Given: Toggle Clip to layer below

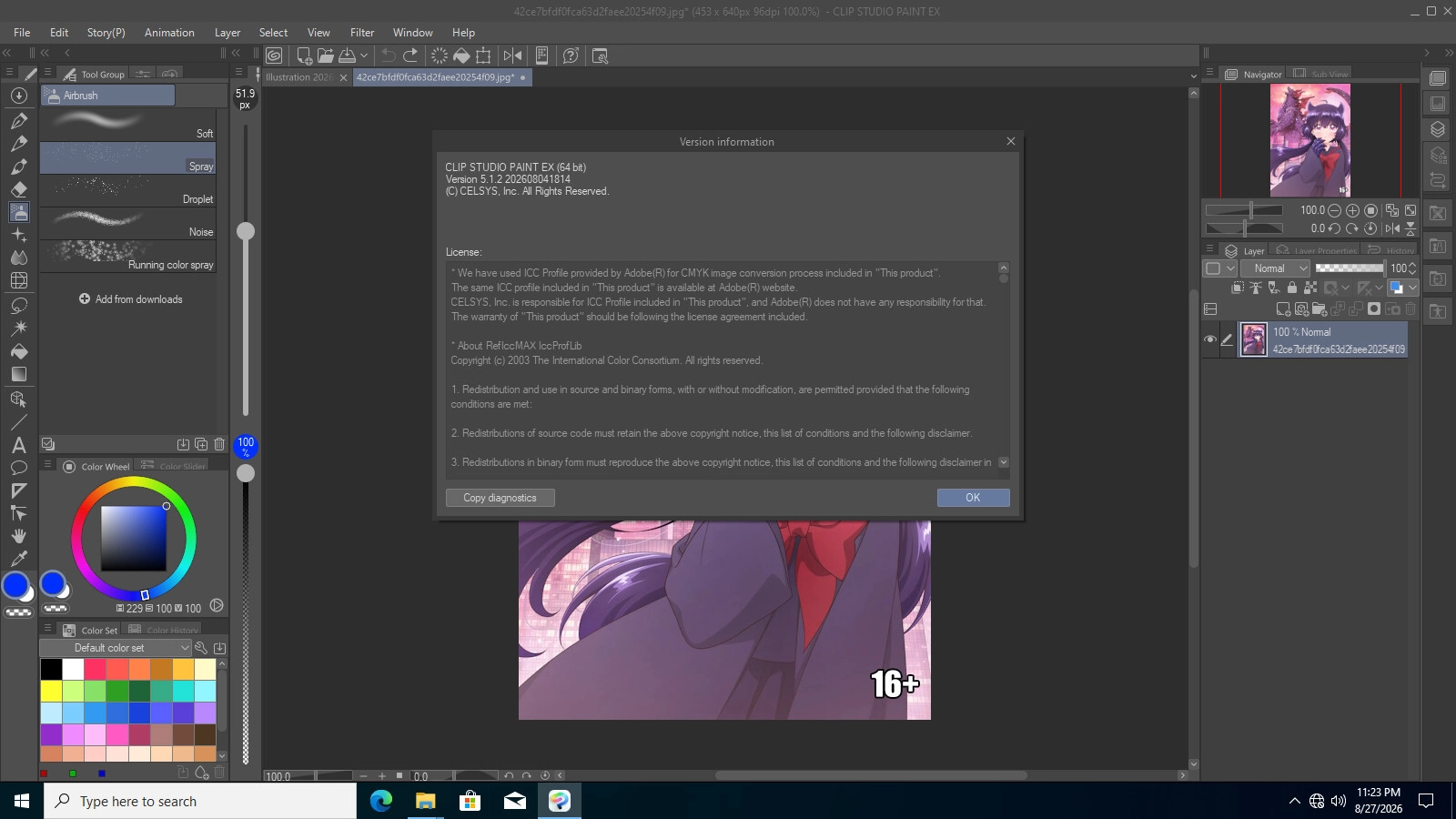Looking at the screenshot, I should tap(1238, 288).
